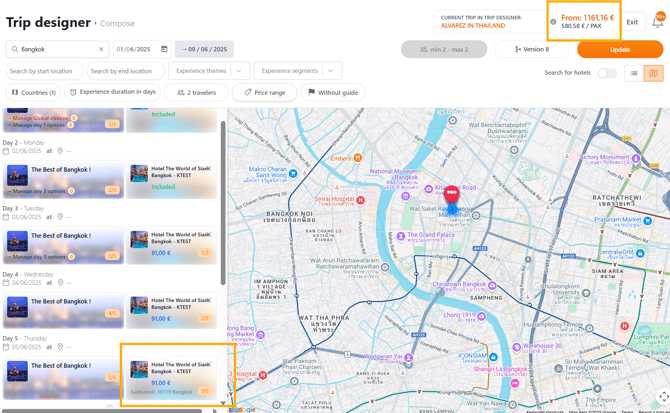The image size is (670, 413).
Task: Select the Without guide filter
Action: coord(331,92)
